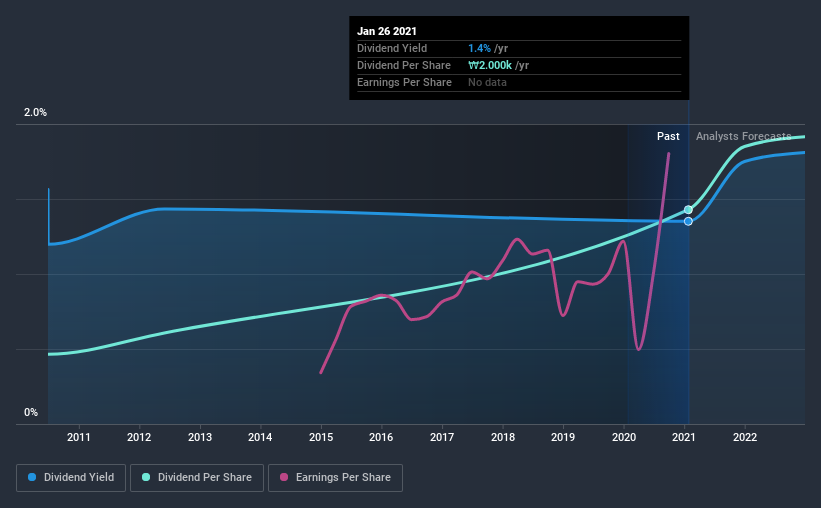This screenshot has width=821, height=508.
Task: Click the 2017 x-axis label
Action: pos(442,437)
